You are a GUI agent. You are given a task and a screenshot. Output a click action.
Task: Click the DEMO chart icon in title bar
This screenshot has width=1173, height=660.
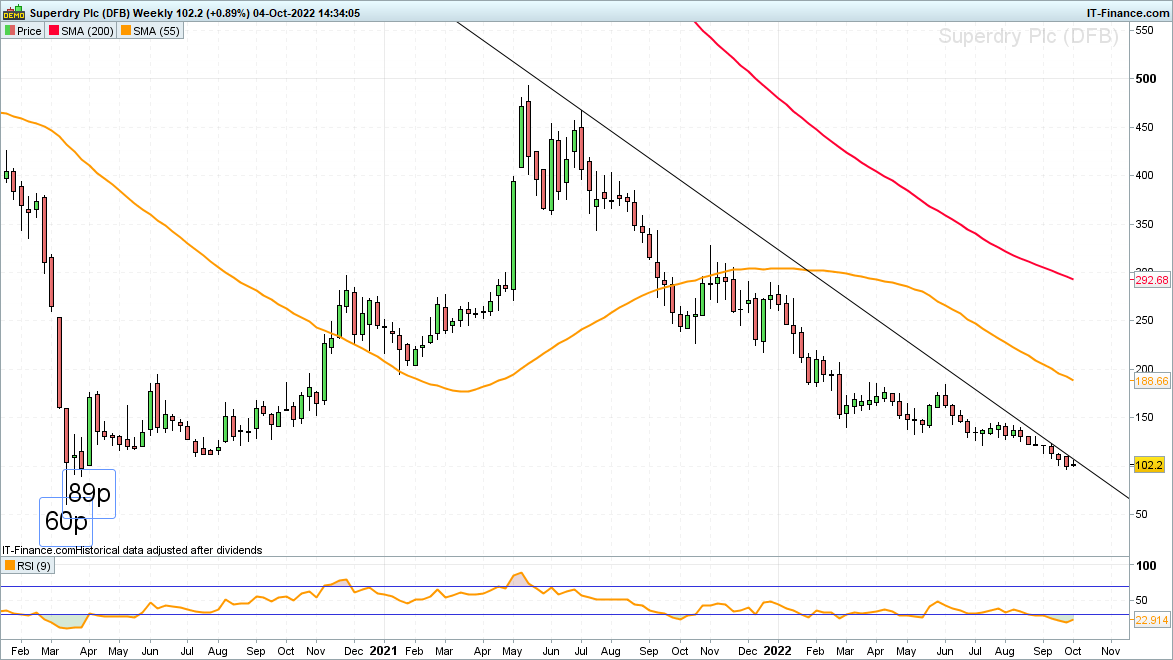(x=13, y=13)
